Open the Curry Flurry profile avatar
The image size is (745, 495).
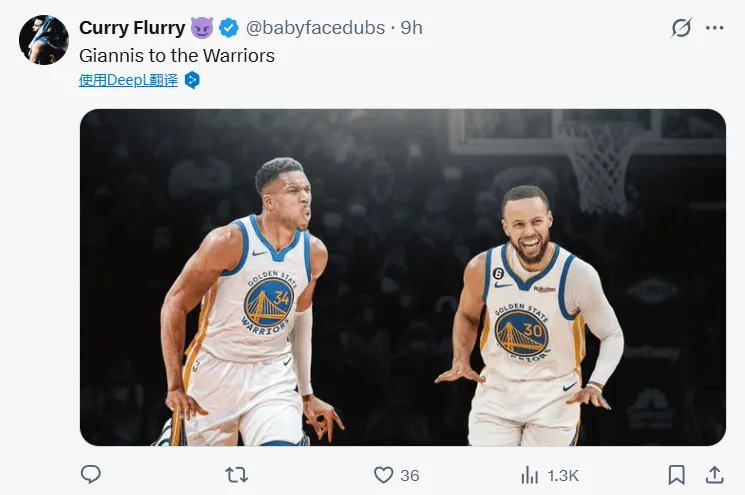pos(43,40)
